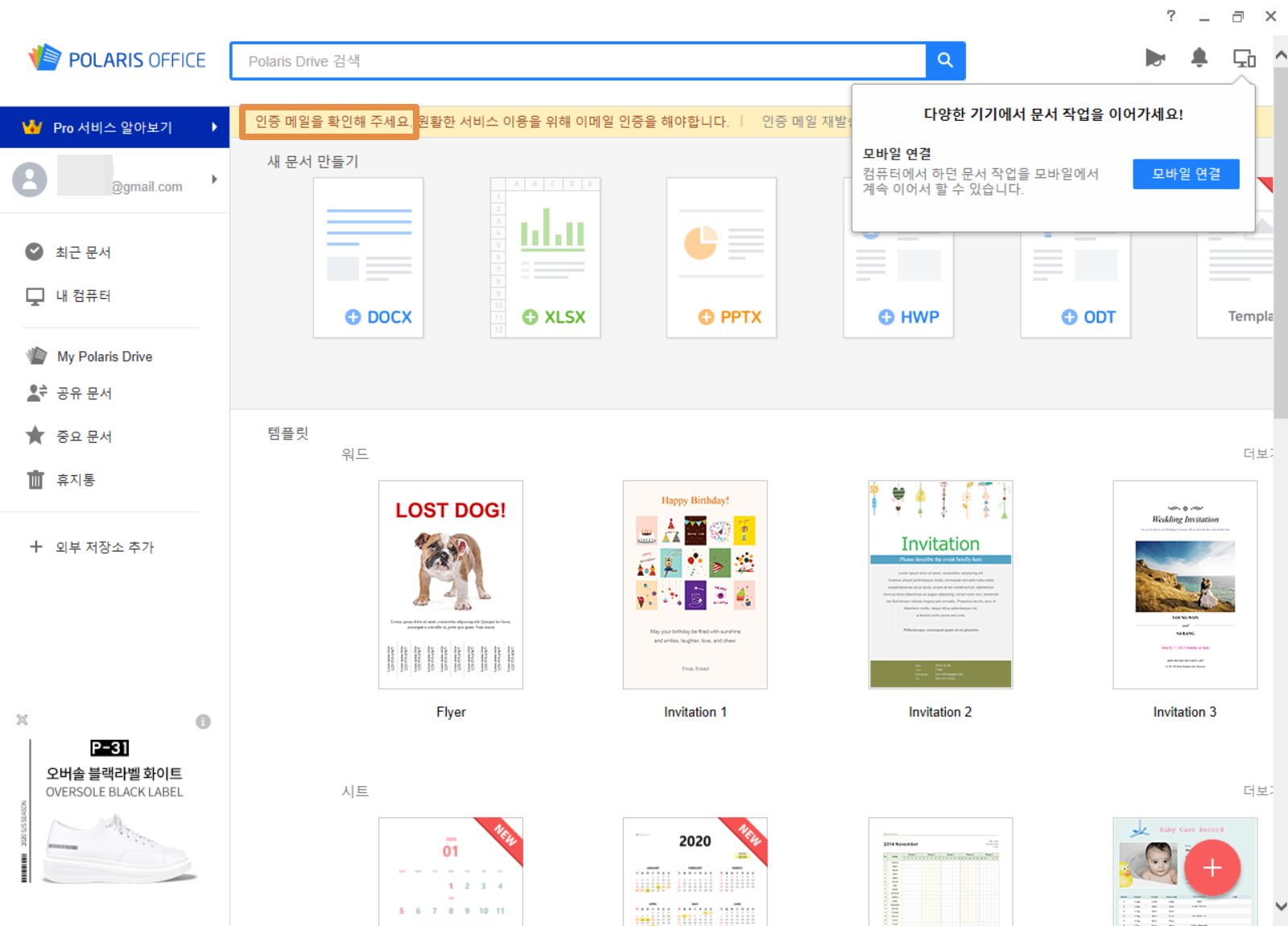Click the ad info icon
The width and height of the screenshot is (1288, 926).
point(203,721)
